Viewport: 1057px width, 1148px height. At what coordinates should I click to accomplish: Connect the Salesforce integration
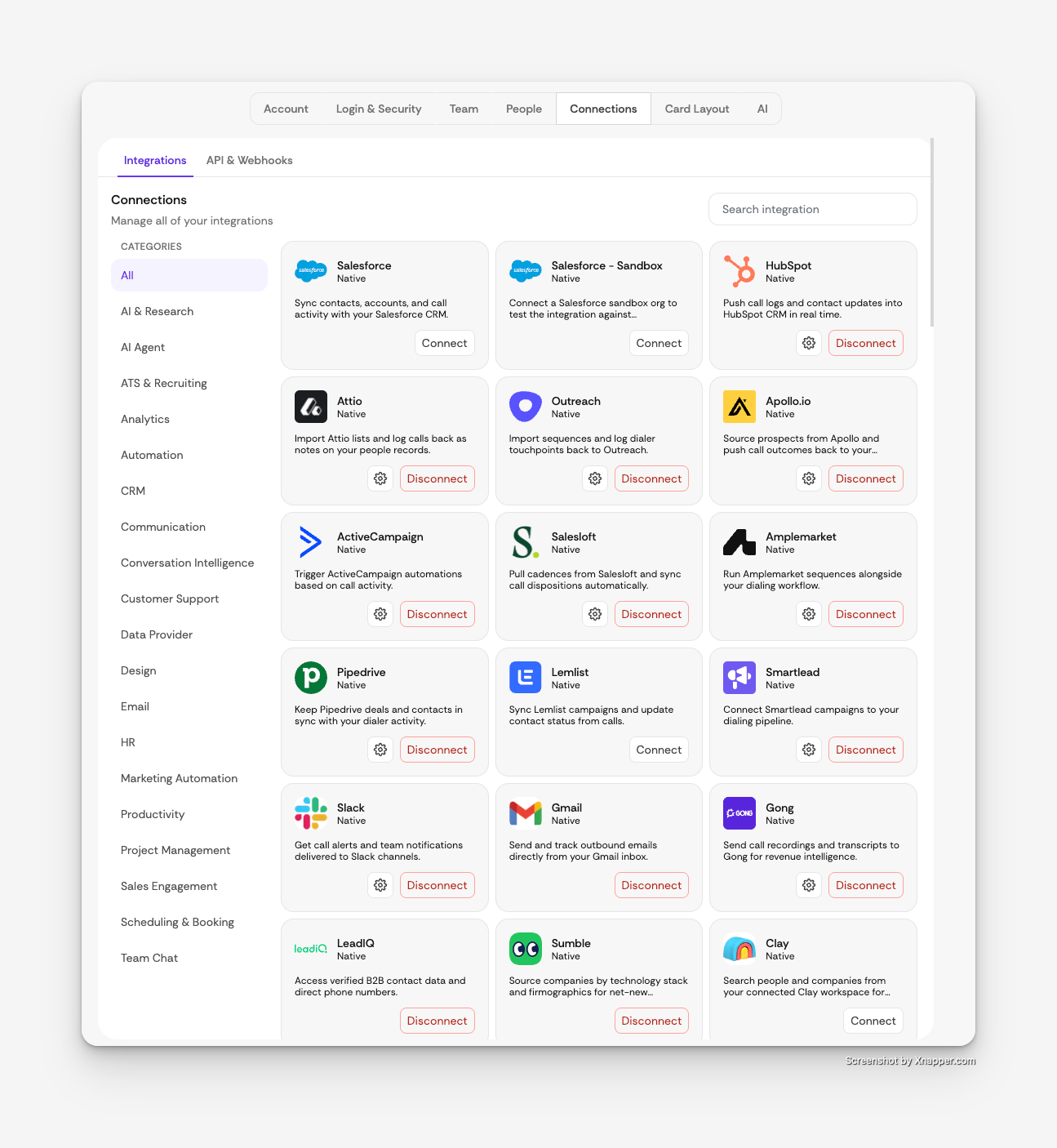[x=445, y=343]
